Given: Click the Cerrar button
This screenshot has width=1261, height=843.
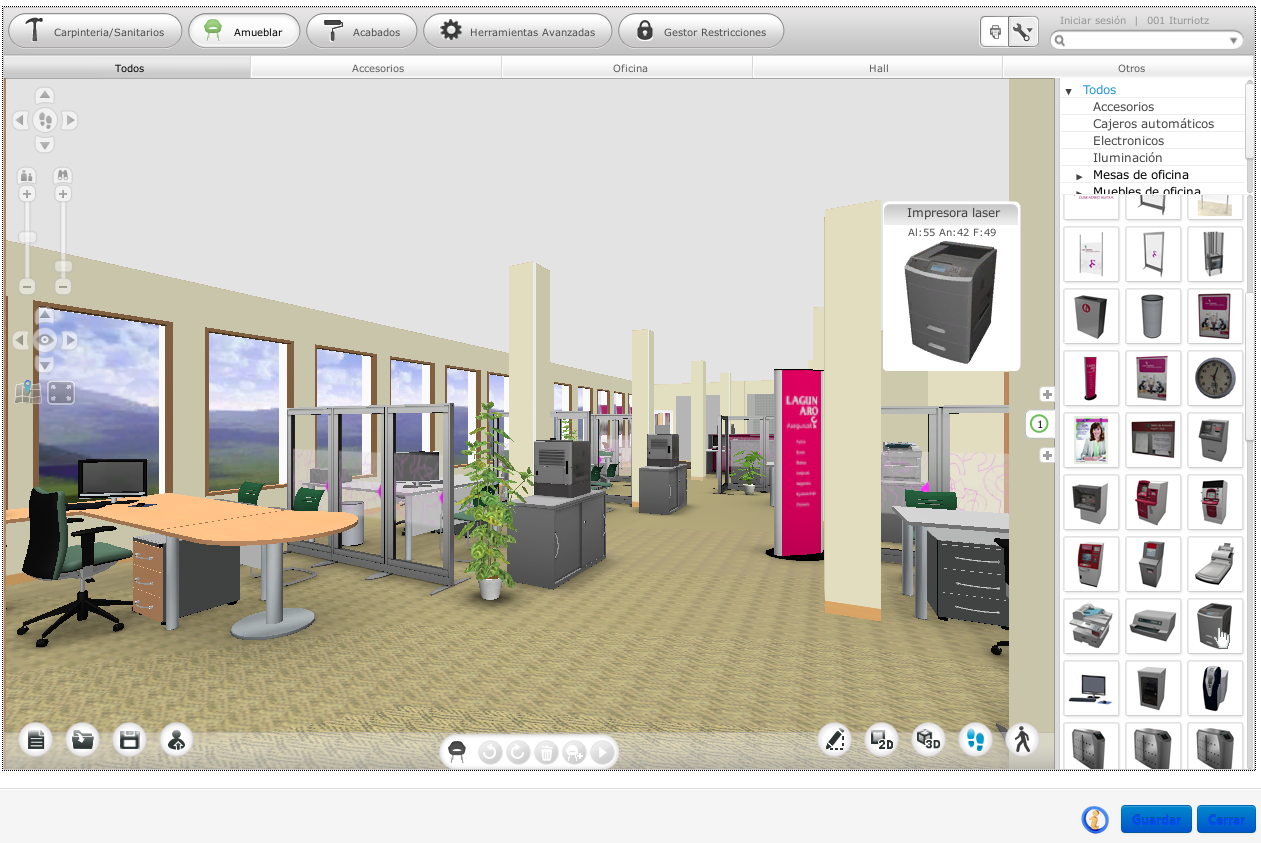Looking at the screenshot, I should [1226, 819].
